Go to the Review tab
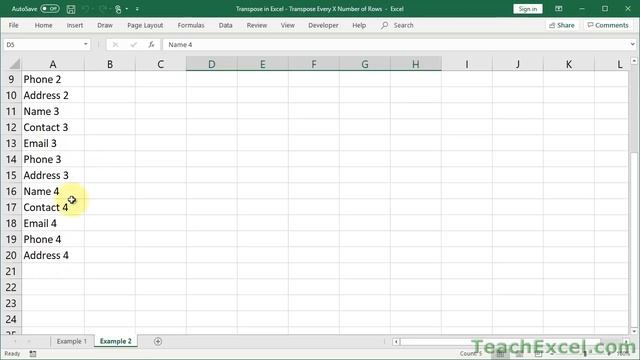640x360 pixels. (257, 25)
